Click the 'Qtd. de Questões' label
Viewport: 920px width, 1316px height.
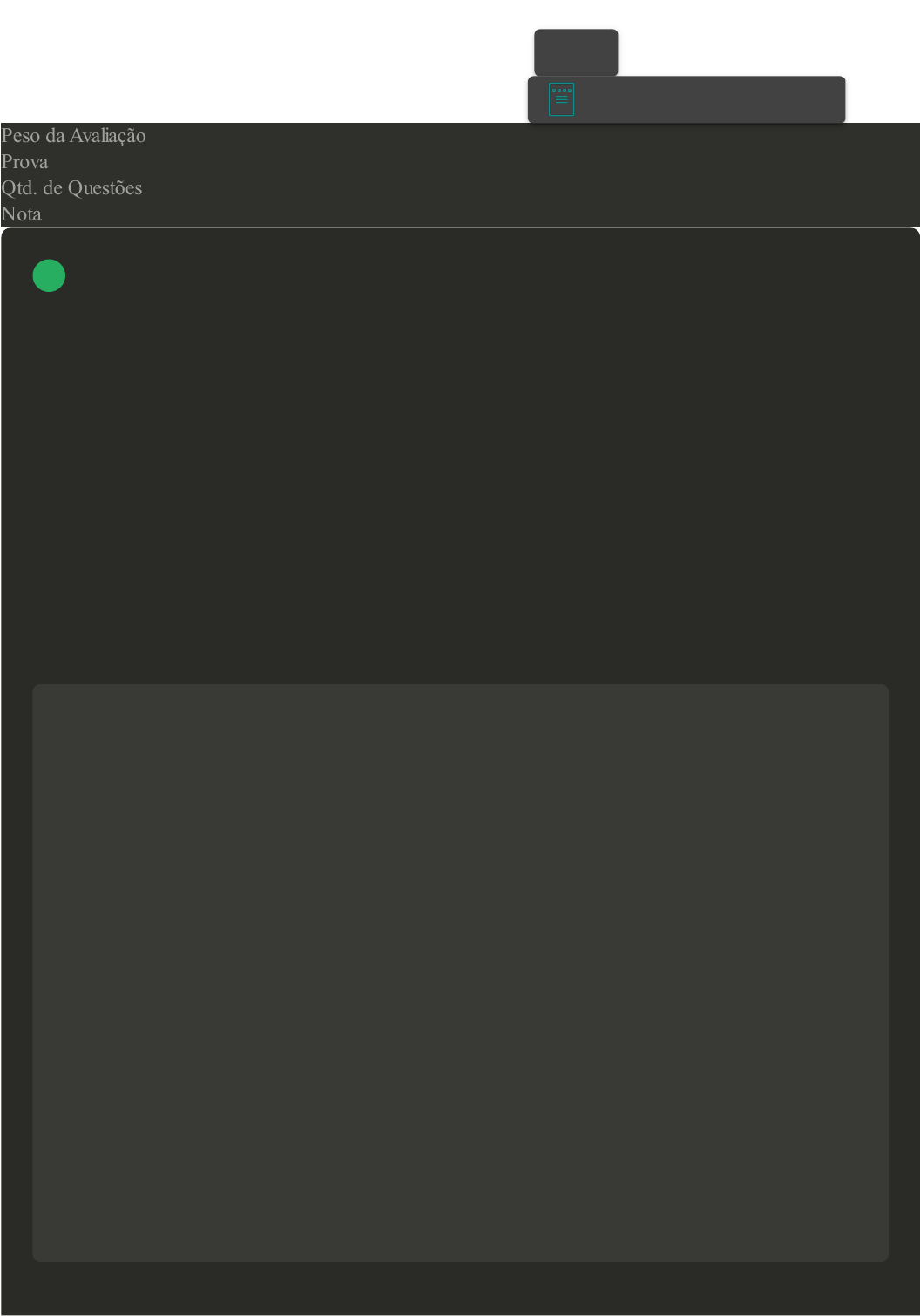[71, 188]
